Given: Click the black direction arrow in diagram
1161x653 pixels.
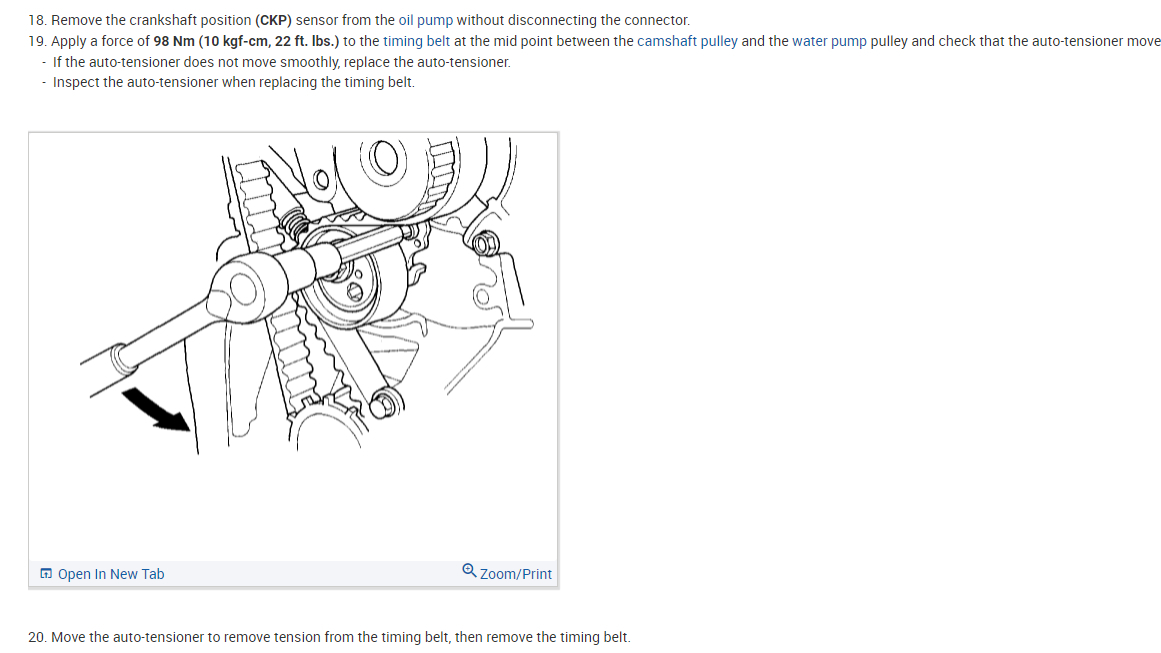Looking at the screenshot, I should click(157, 409).
